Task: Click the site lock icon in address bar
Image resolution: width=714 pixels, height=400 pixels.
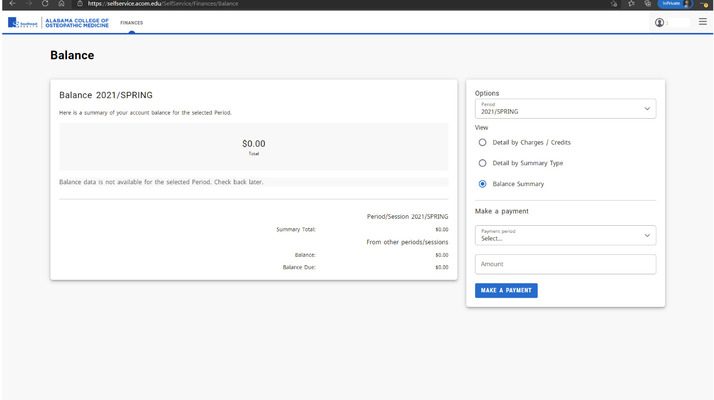Action: pos(80,4)
